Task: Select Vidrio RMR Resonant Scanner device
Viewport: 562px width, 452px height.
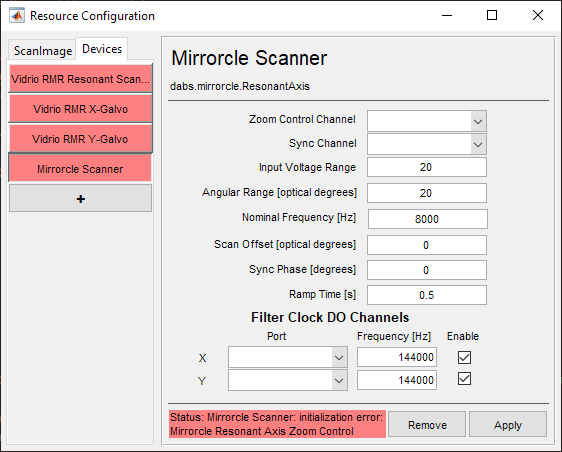Action: tap(80, 79)
